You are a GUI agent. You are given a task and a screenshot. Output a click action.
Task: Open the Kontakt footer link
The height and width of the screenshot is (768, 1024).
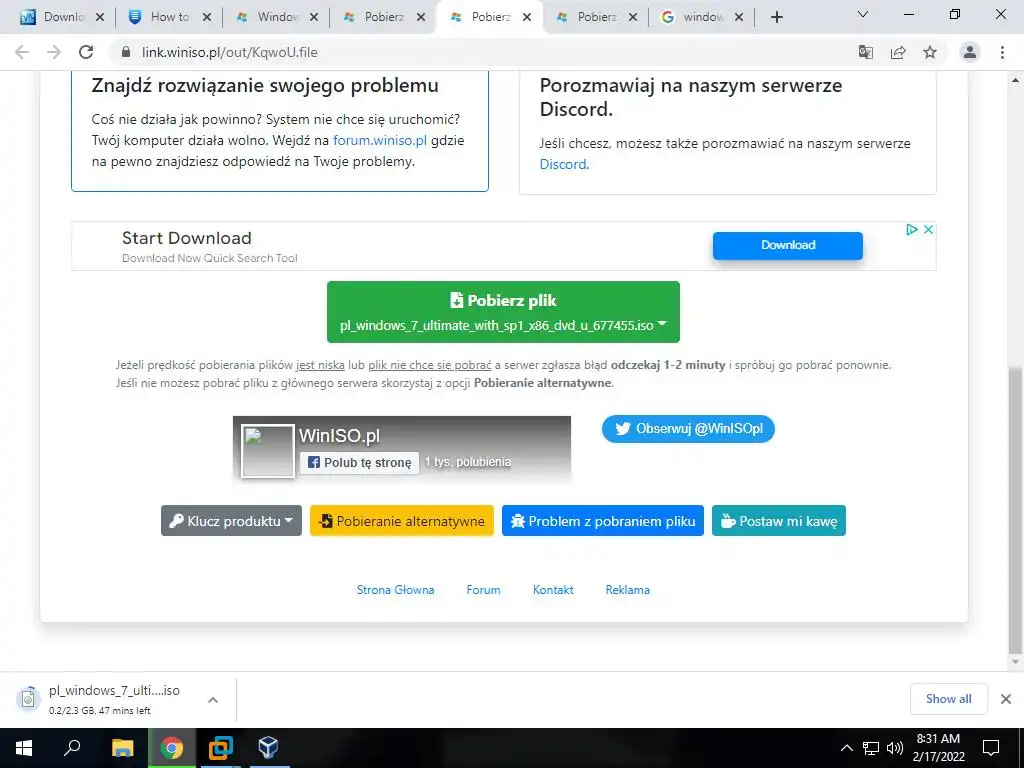click(553, 590)
